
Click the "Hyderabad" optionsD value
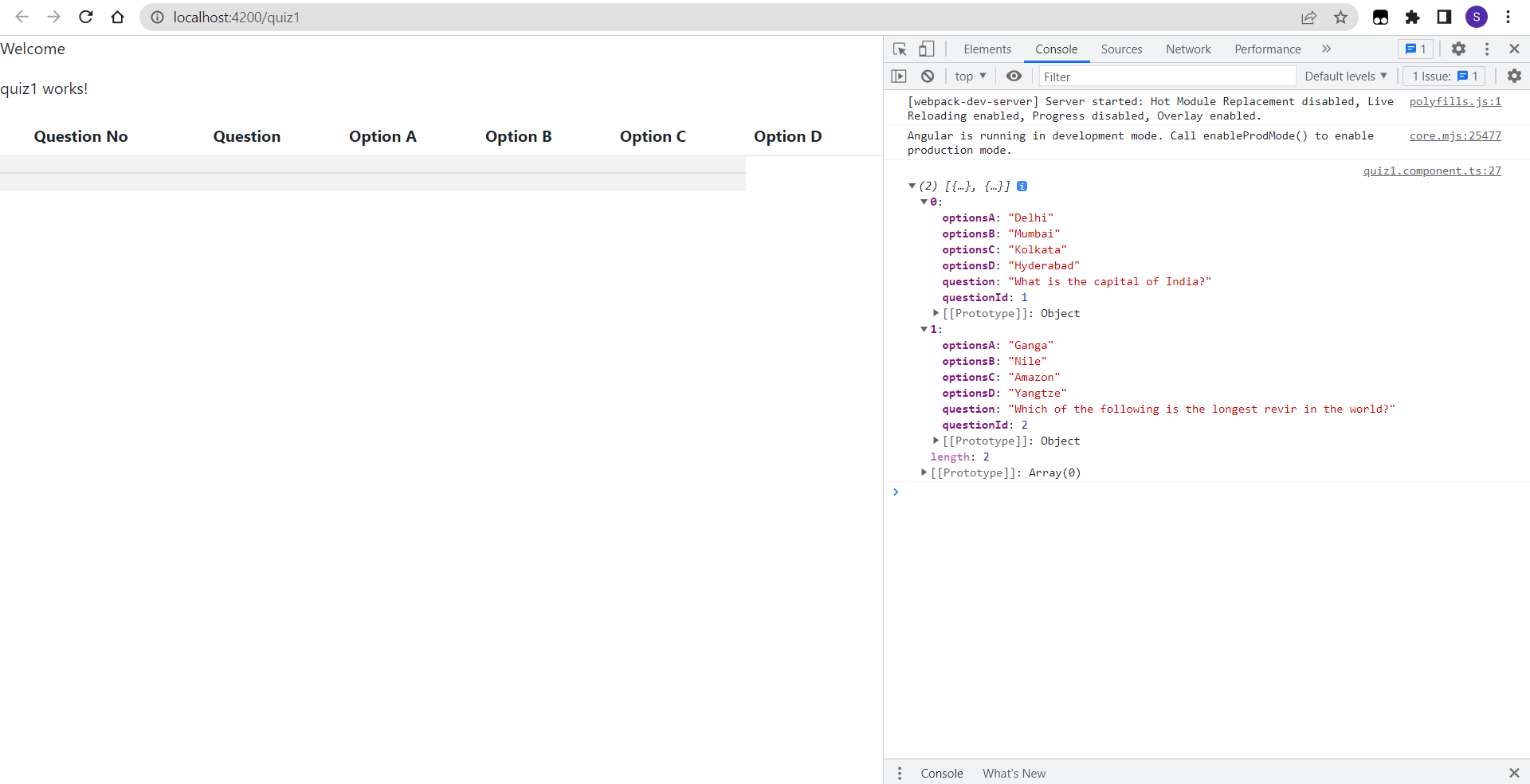pyautogui.click(x=1044, y=266)
